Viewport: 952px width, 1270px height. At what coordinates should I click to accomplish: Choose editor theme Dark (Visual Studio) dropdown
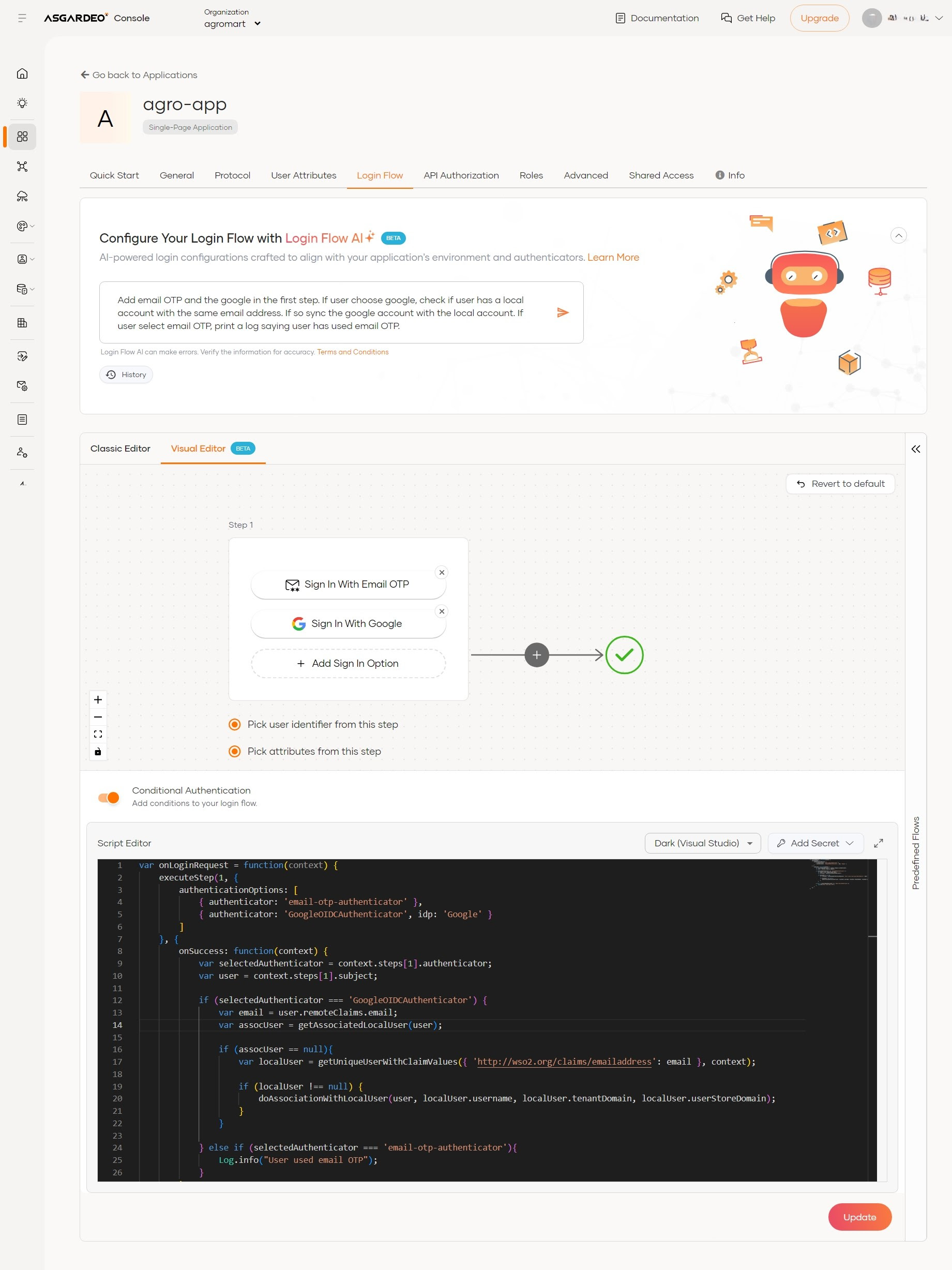[x=702, y=843]
